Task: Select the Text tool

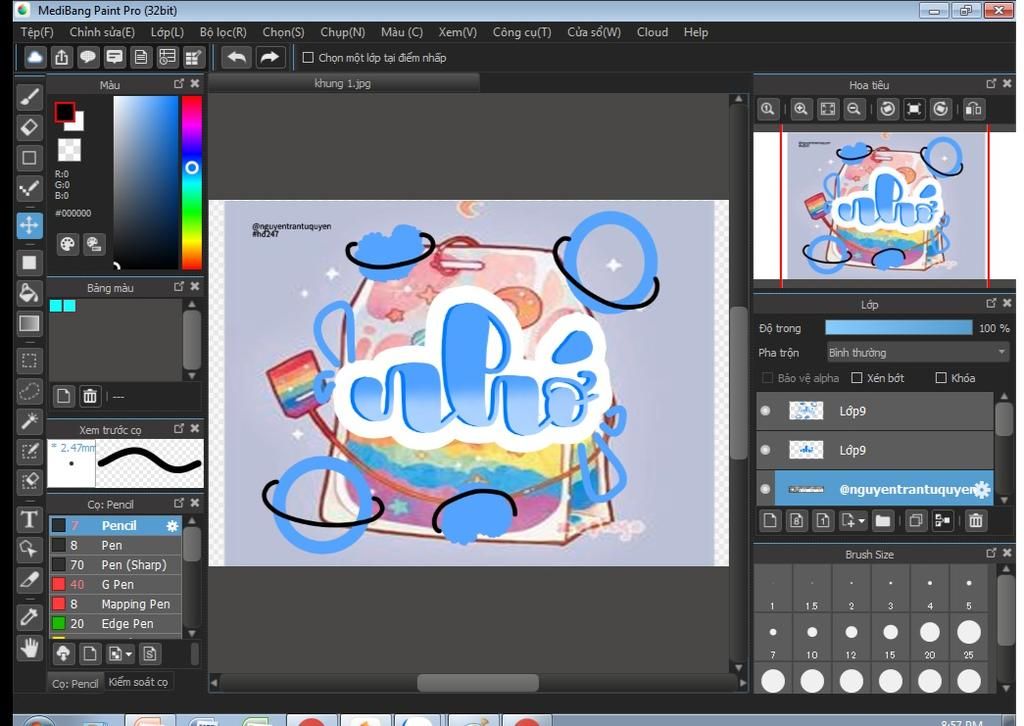Action: click(29, 520)
